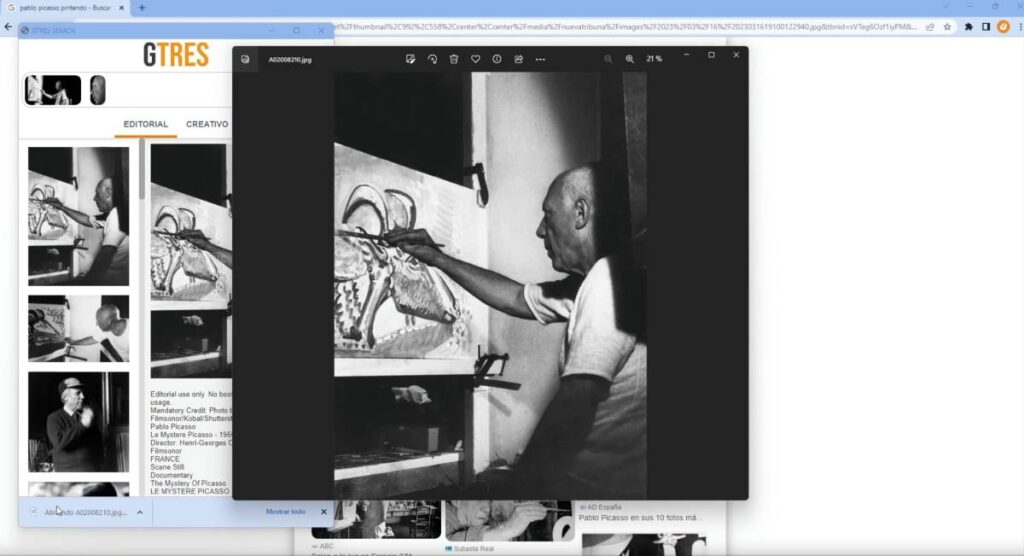Open the Picasso painting thumbnail in GTRES results list
This screenshot has height=556, width=1024.
pos(78,216)
